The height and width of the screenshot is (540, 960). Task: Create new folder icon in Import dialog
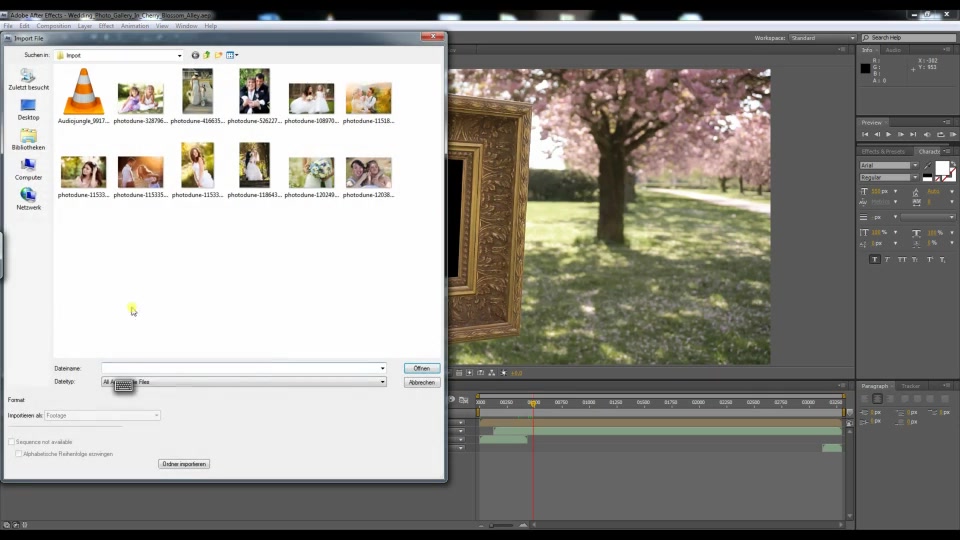pyautogui.click(x=219, y=55)
